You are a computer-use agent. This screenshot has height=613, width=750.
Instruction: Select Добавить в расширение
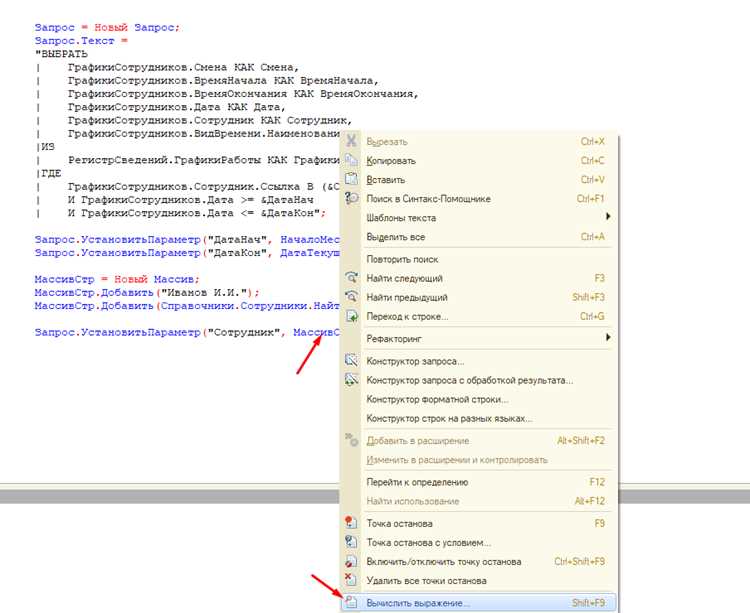[x=478, y=441]
